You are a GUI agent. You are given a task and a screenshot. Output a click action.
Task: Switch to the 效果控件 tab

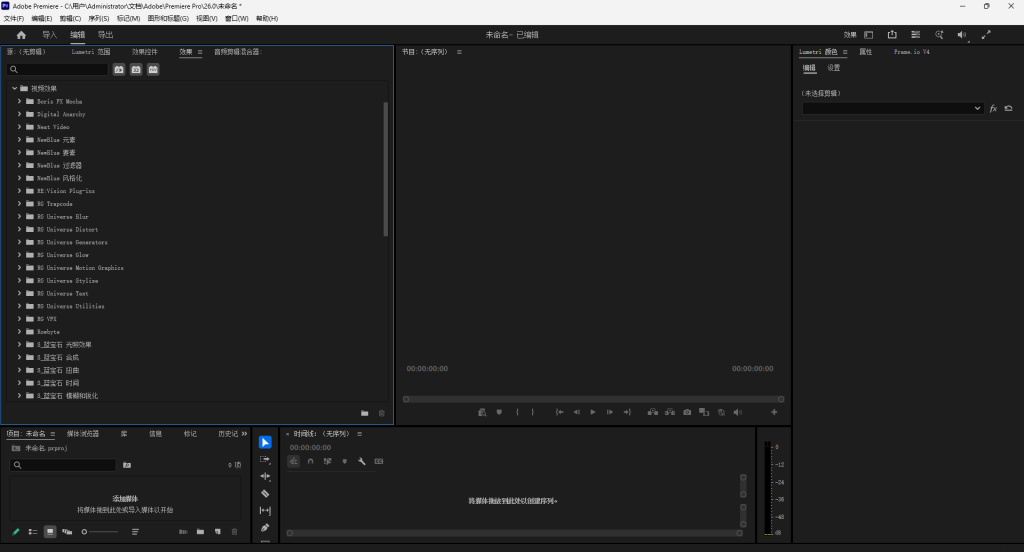[145, 52]
